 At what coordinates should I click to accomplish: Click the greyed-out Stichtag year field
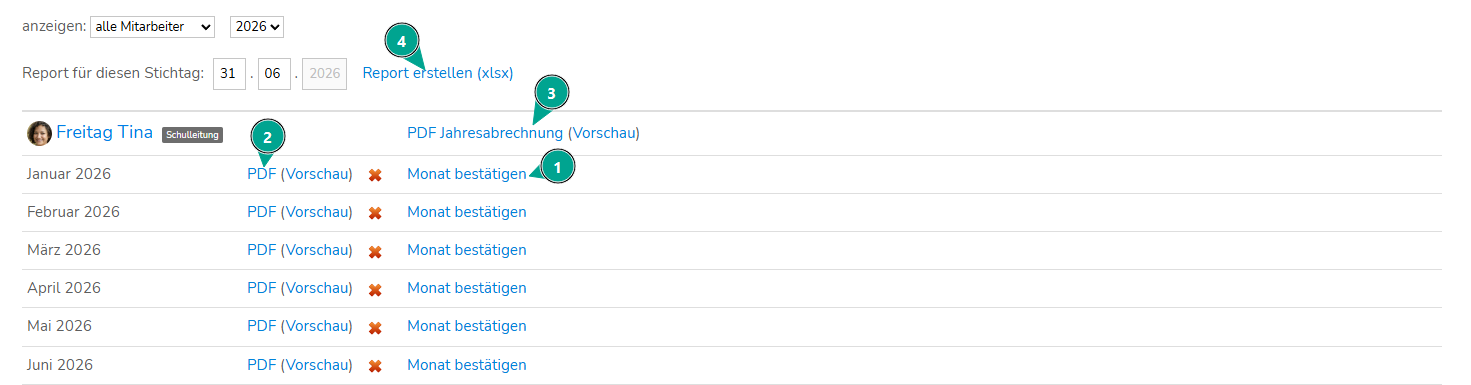(324, 74)
